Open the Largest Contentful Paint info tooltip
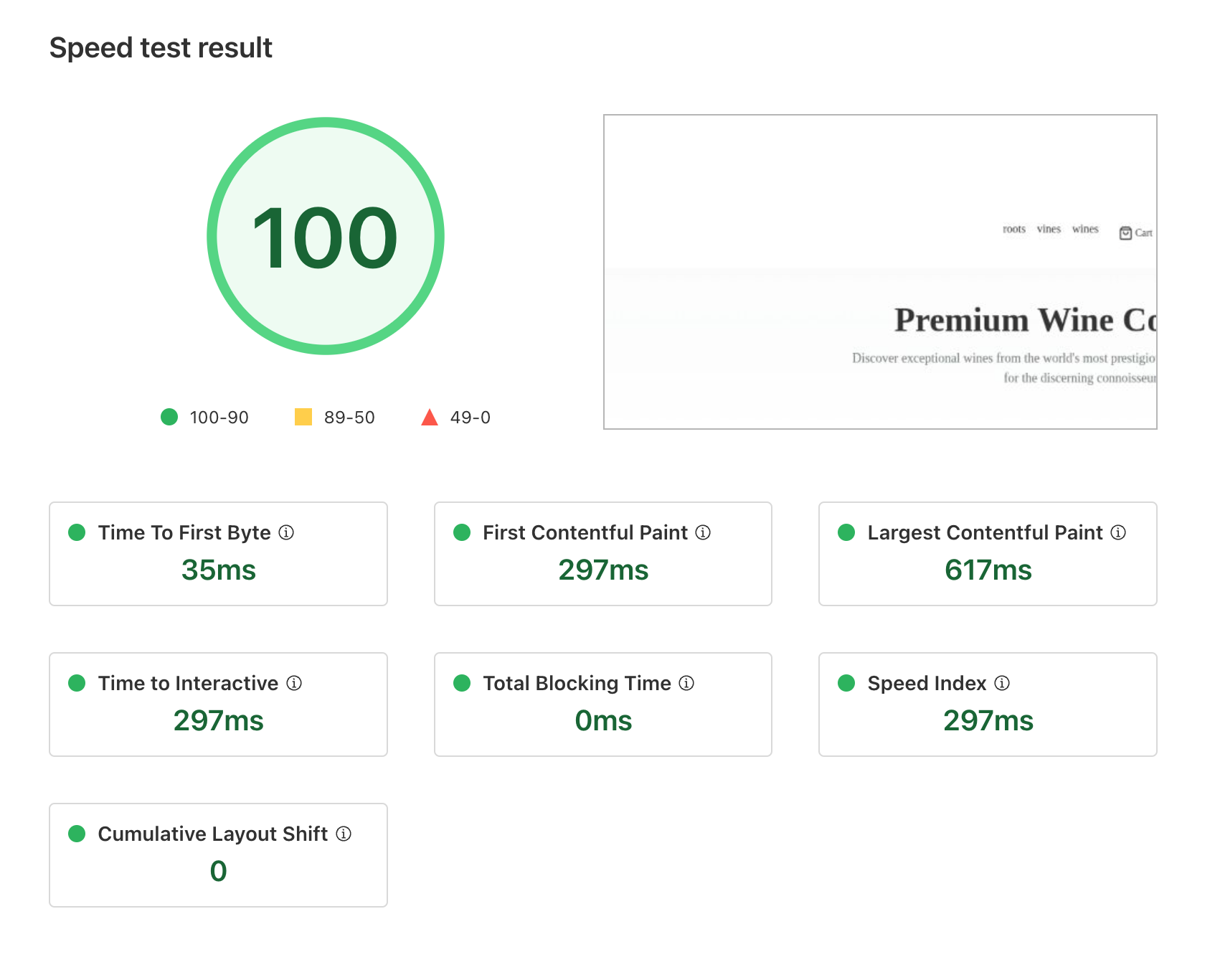 tap(1117, 532)
